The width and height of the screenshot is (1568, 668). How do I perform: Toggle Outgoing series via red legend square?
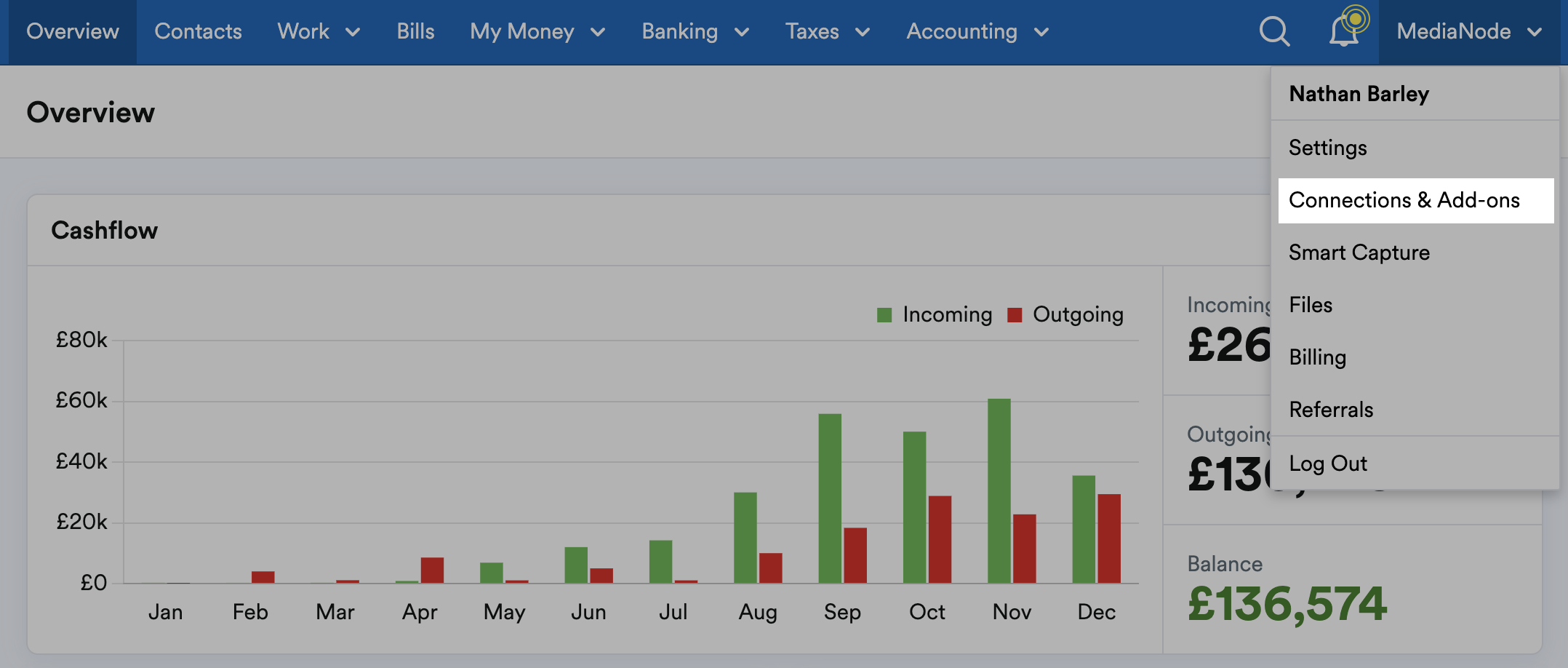tap(1015, 314)
